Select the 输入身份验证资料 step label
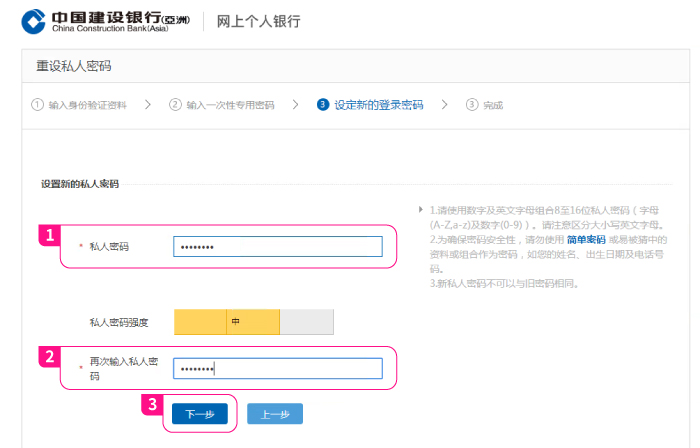This screenshot has height=448, width=700. (88, 104)
